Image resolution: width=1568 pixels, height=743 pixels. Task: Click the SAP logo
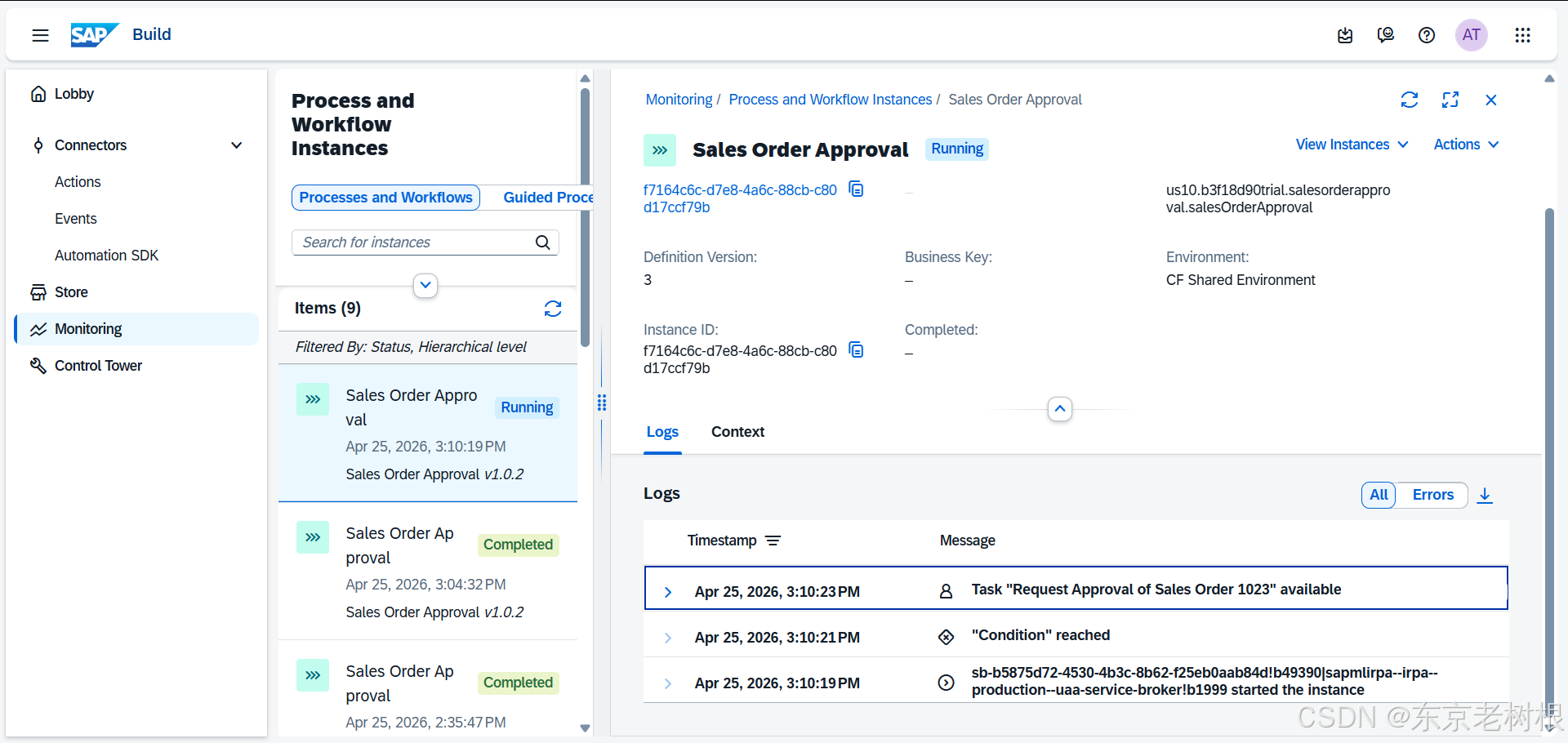tap(95, 35)
